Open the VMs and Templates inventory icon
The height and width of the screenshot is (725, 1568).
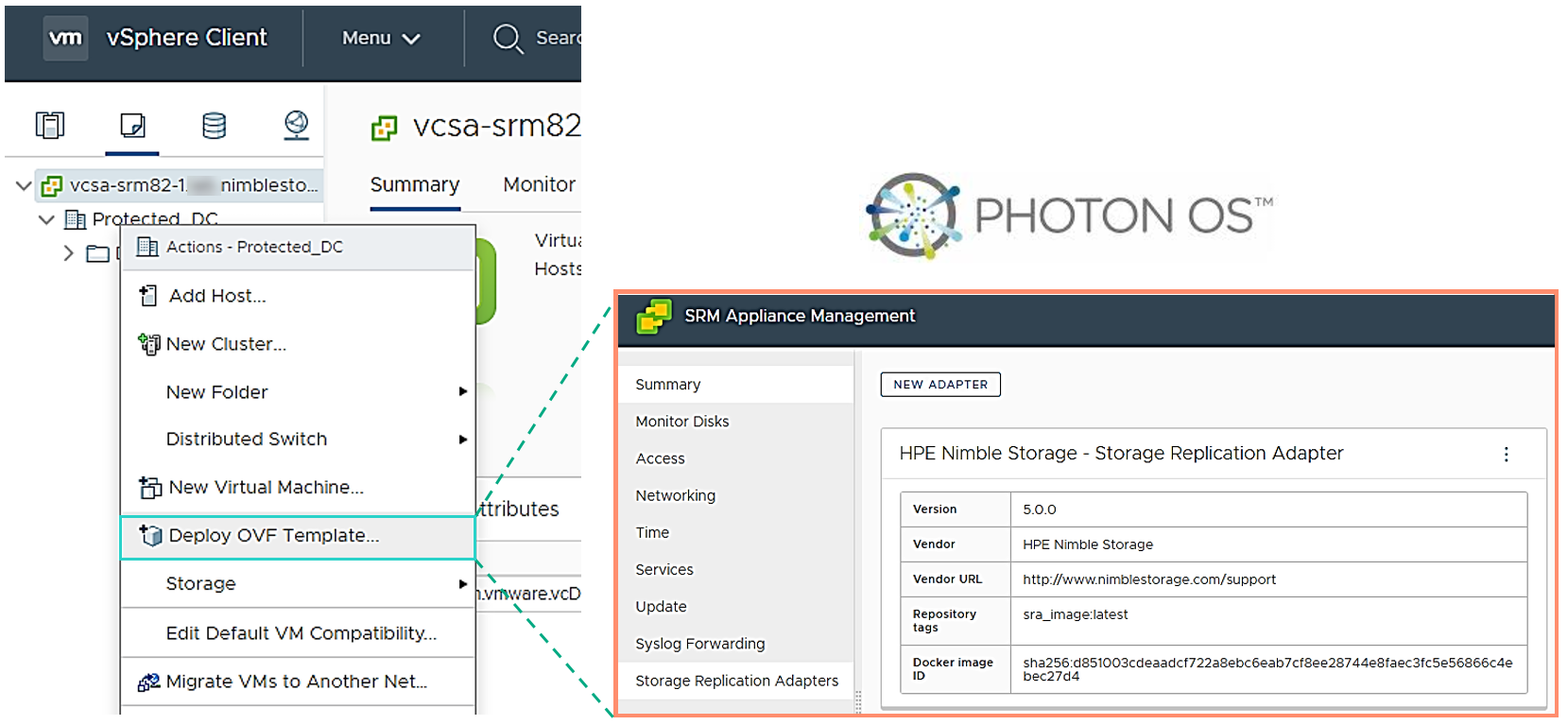click(133, 125)
